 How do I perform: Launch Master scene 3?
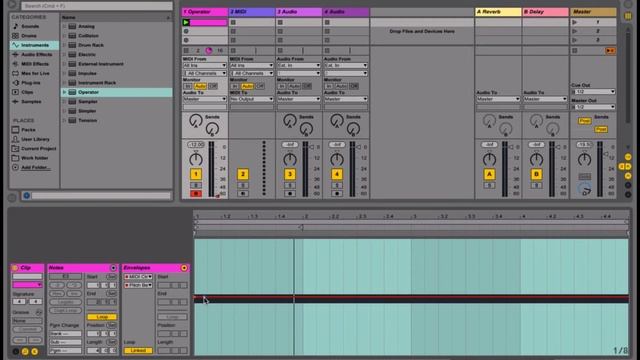(x=575, y=40)
